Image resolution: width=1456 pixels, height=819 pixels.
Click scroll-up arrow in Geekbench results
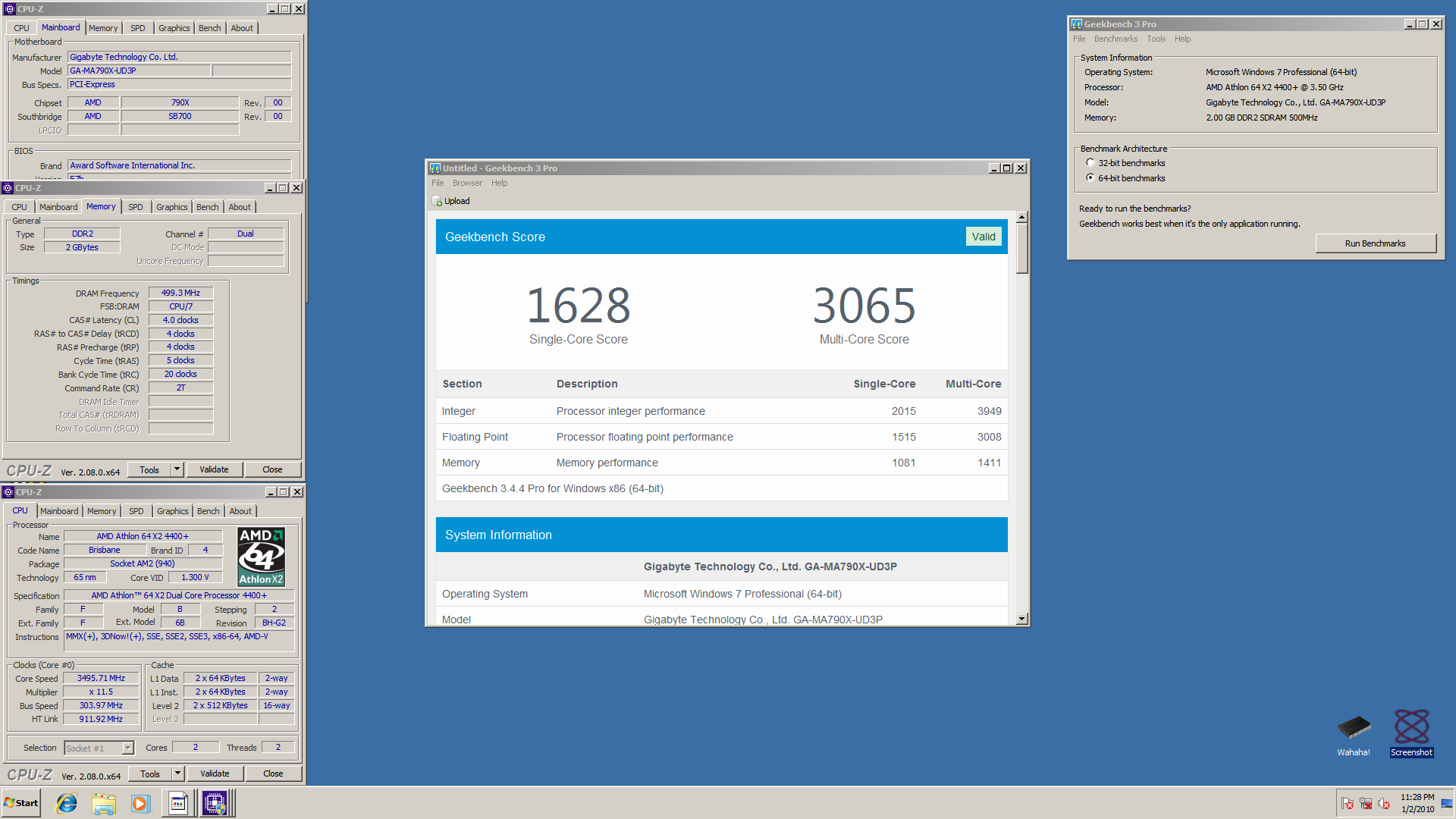tap(1021, 218)
